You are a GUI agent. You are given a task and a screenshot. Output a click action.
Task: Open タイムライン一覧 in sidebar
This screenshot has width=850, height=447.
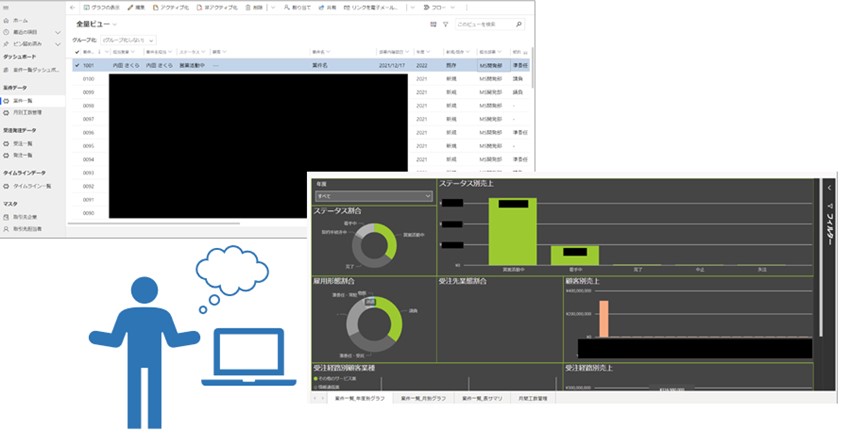coord(33,185)
